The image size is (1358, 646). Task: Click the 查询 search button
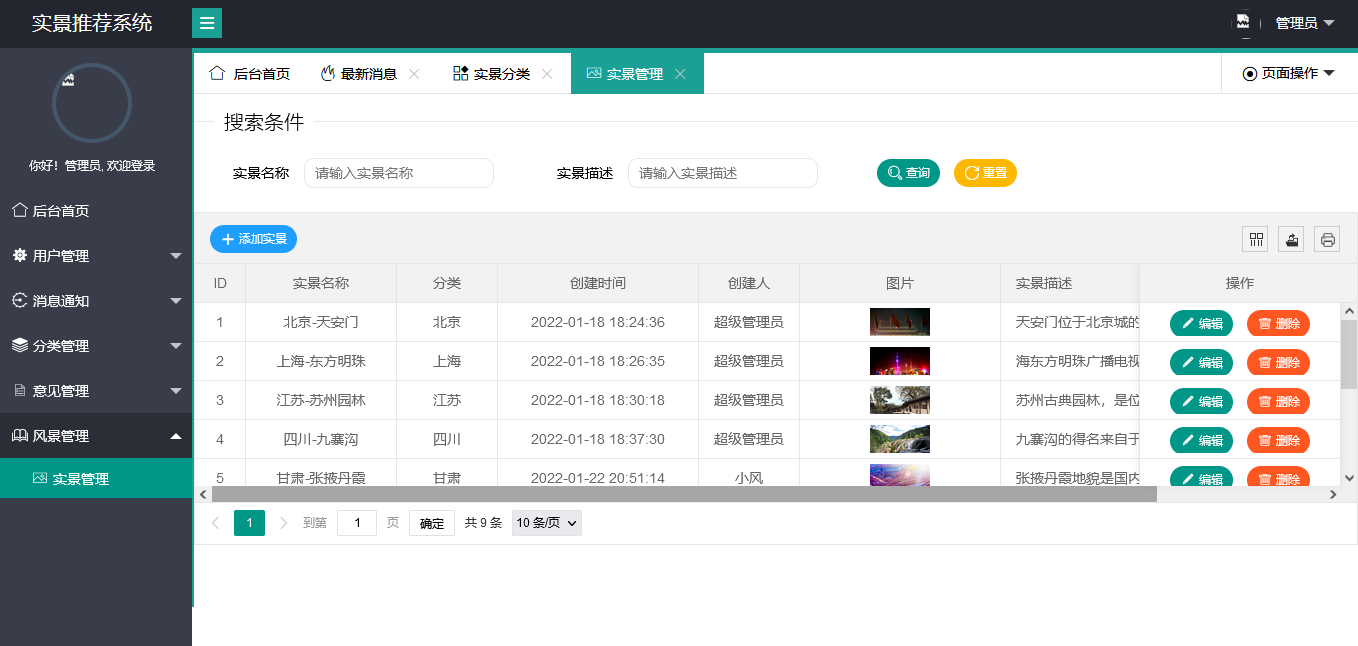(x=908, y=173)
